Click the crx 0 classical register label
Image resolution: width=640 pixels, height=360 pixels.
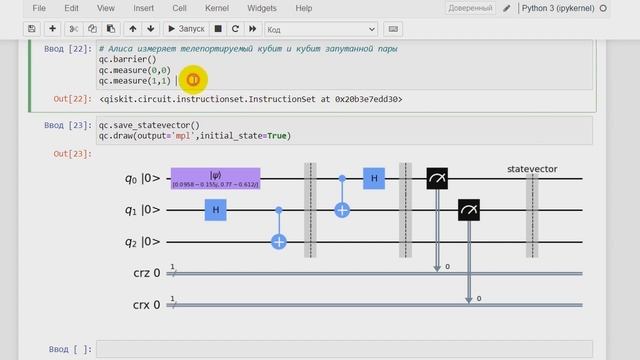[147, 305]
